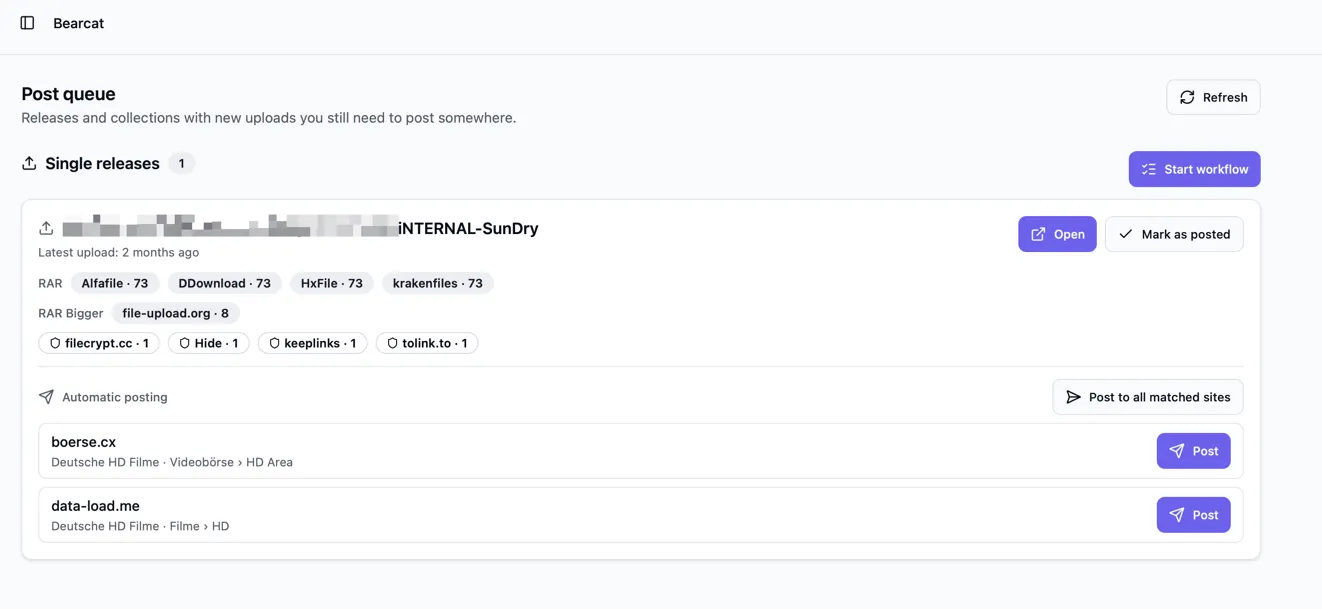Click the RAR Bigger label
The width and height of the screenshot is (1322, 609).
70,313
